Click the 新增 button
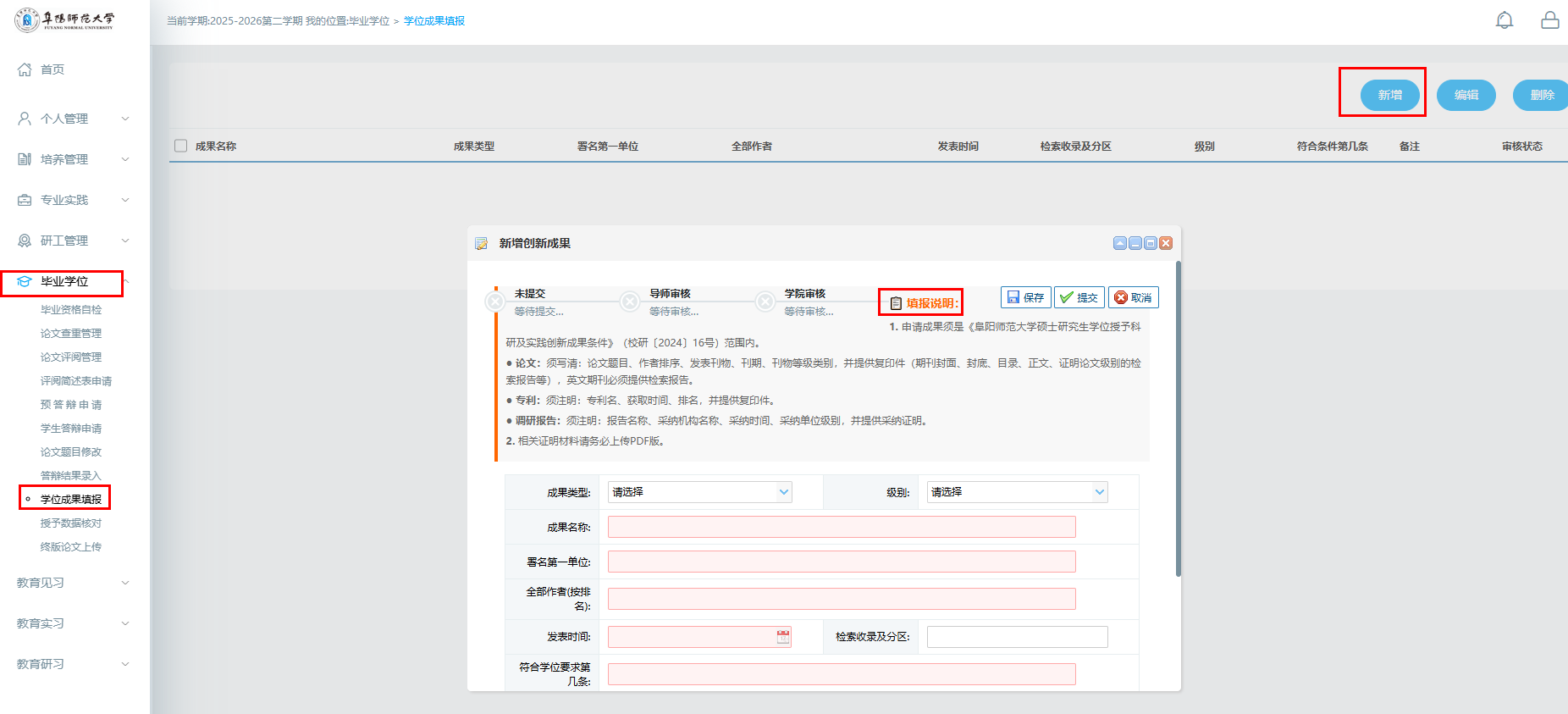1568x714 pixels. pyautogui.click(x=1389, y=95)
